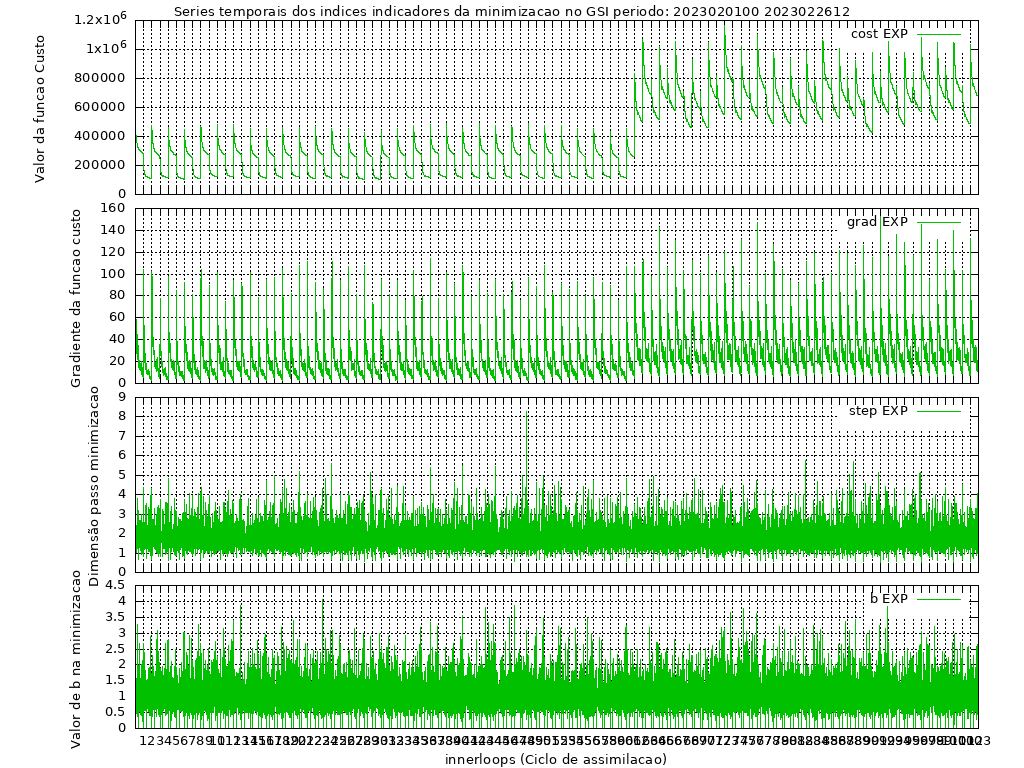Screen dimensions: 1024x768
Task: Click the green line sample beside grad EXP
Action: 939,222
